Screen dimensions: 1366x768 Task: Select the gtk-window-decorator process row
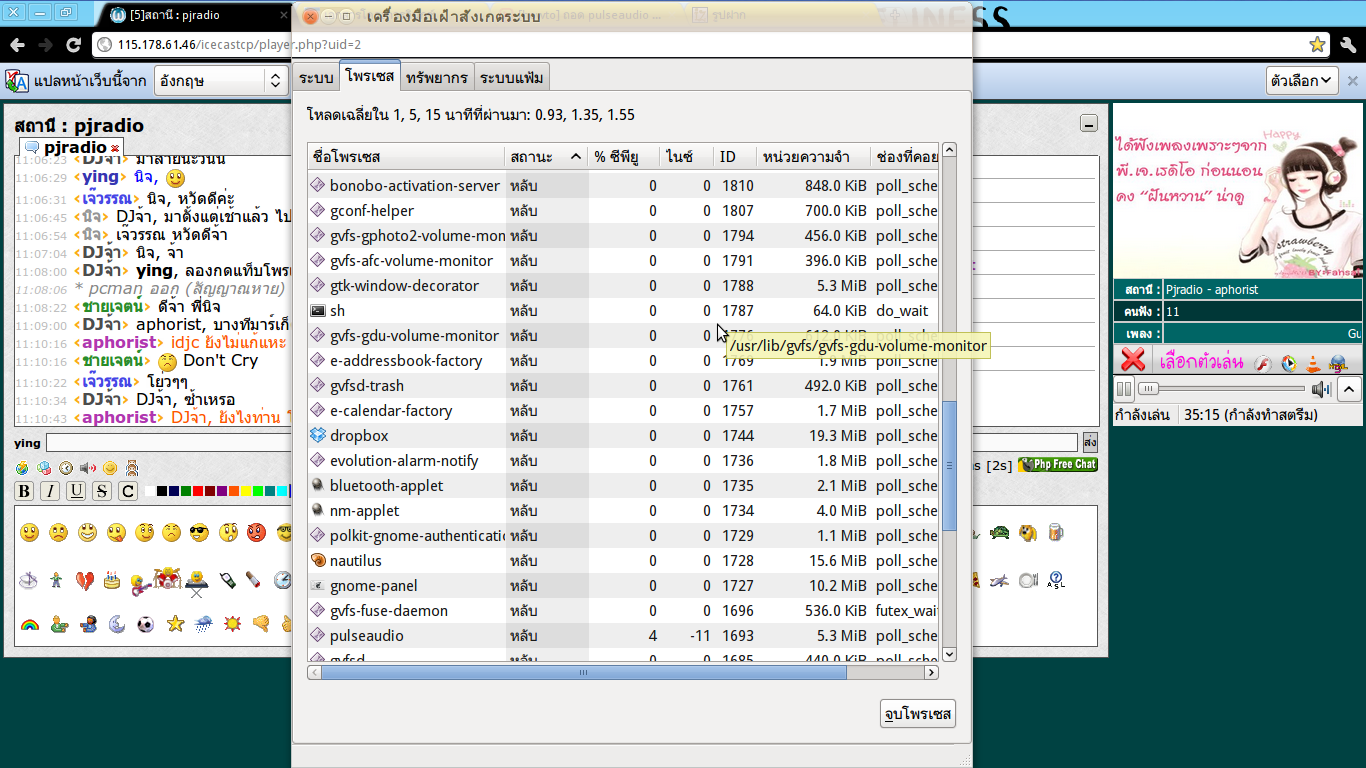coord(623,286)
